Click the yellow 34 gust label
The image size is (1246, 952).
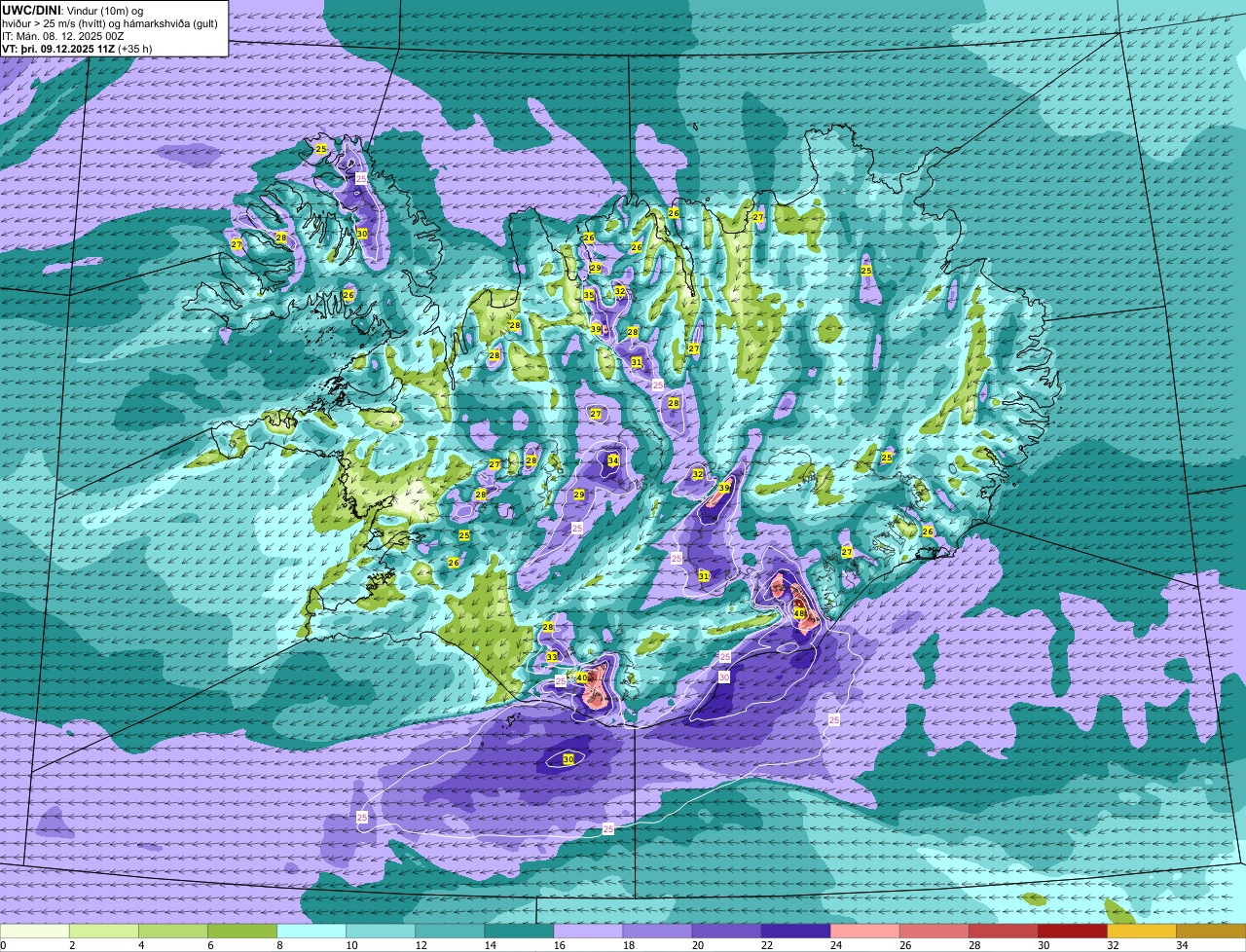pos(613,460)
